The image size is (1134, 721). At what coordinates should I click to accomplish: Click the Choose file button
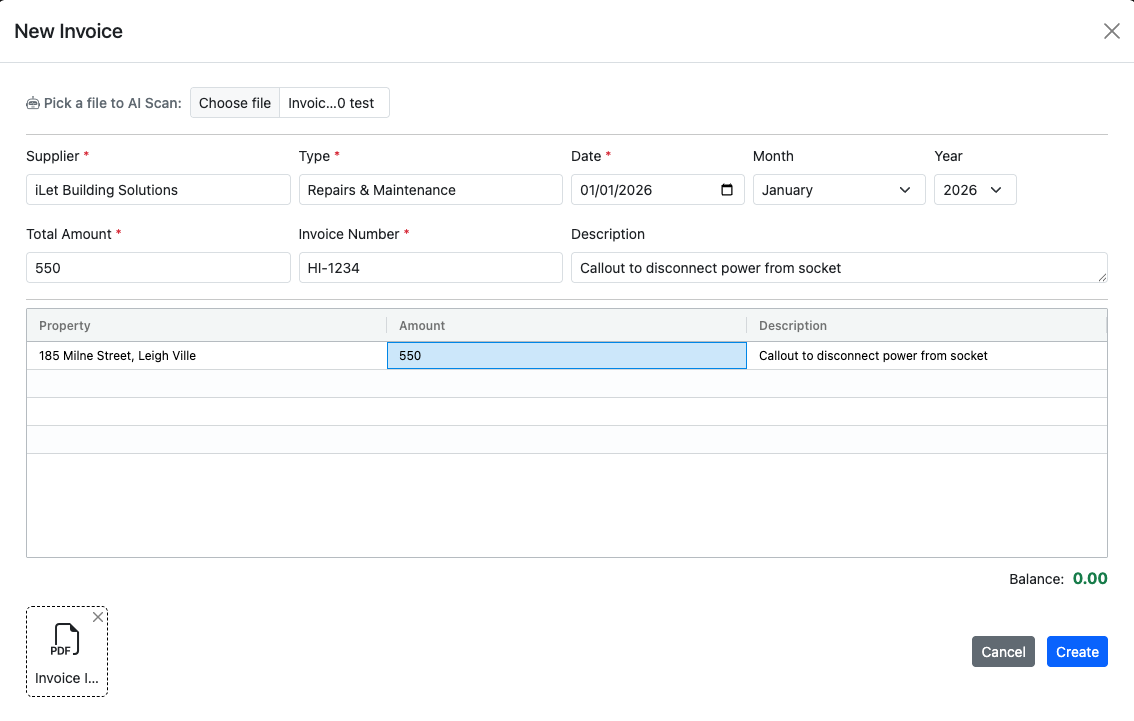point(234,102)
